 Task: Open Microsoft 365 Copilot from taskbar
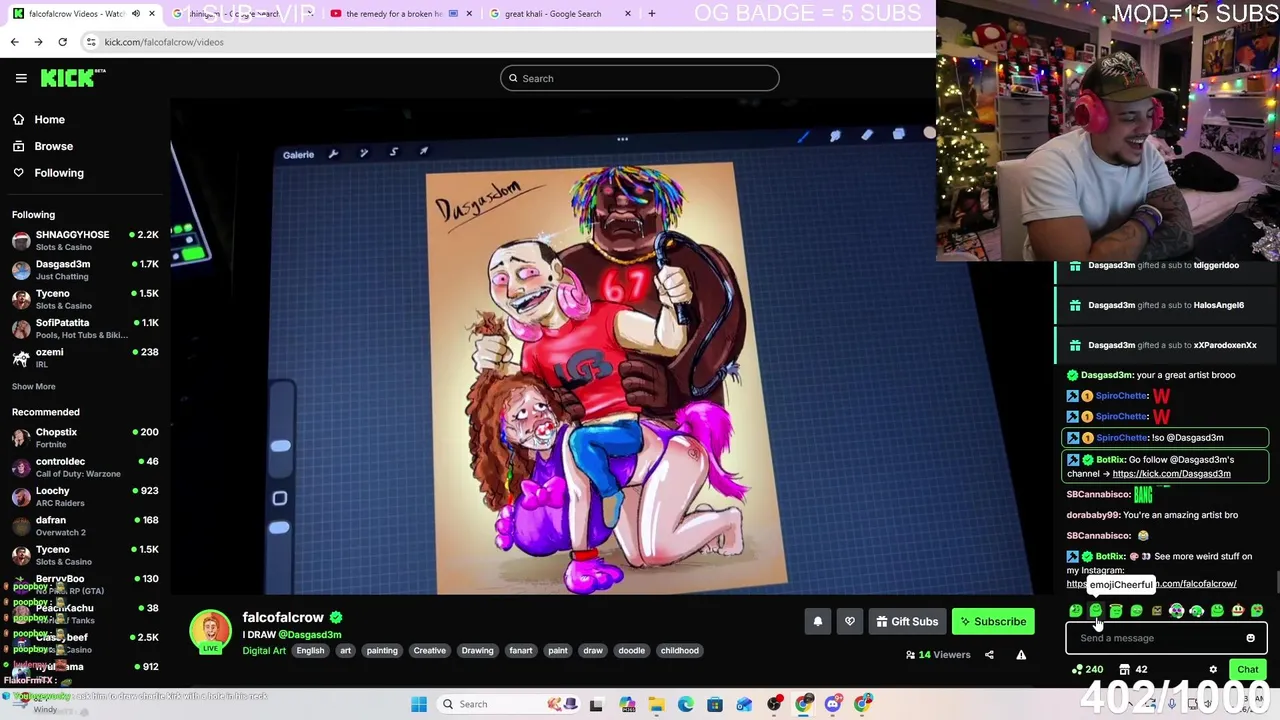coord(627,704)
